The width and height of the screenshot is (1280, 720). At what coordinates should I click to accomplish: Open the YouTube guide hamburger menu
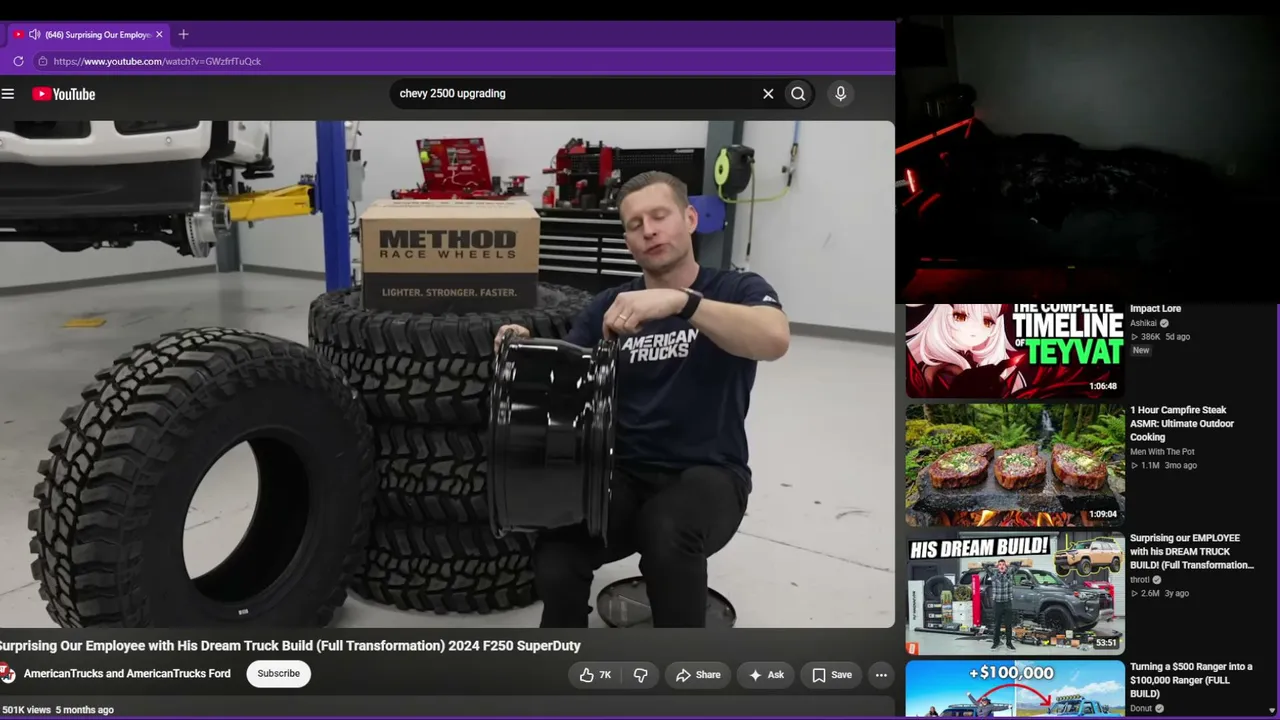coord(8,94)
